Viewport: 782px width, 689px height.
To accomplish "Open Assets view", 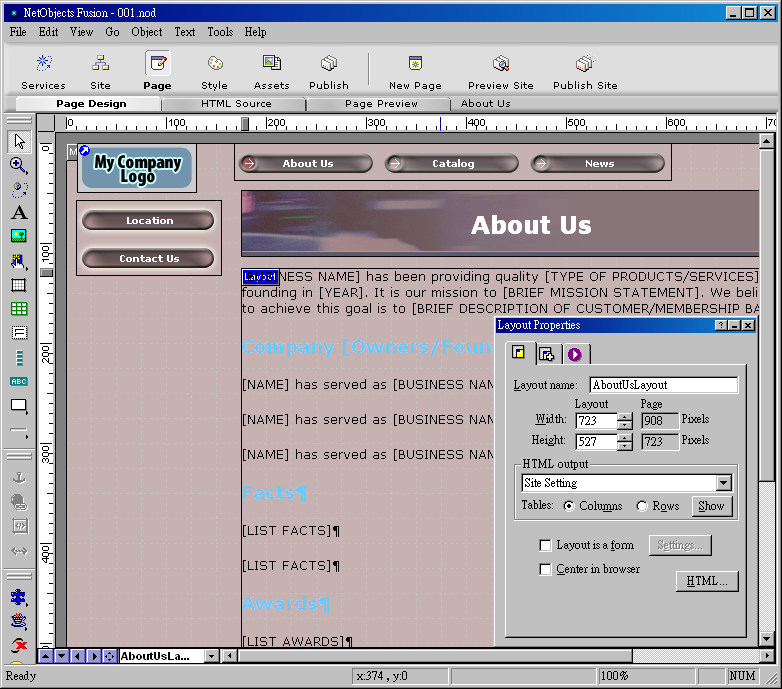I will click(x=271, y=72).
